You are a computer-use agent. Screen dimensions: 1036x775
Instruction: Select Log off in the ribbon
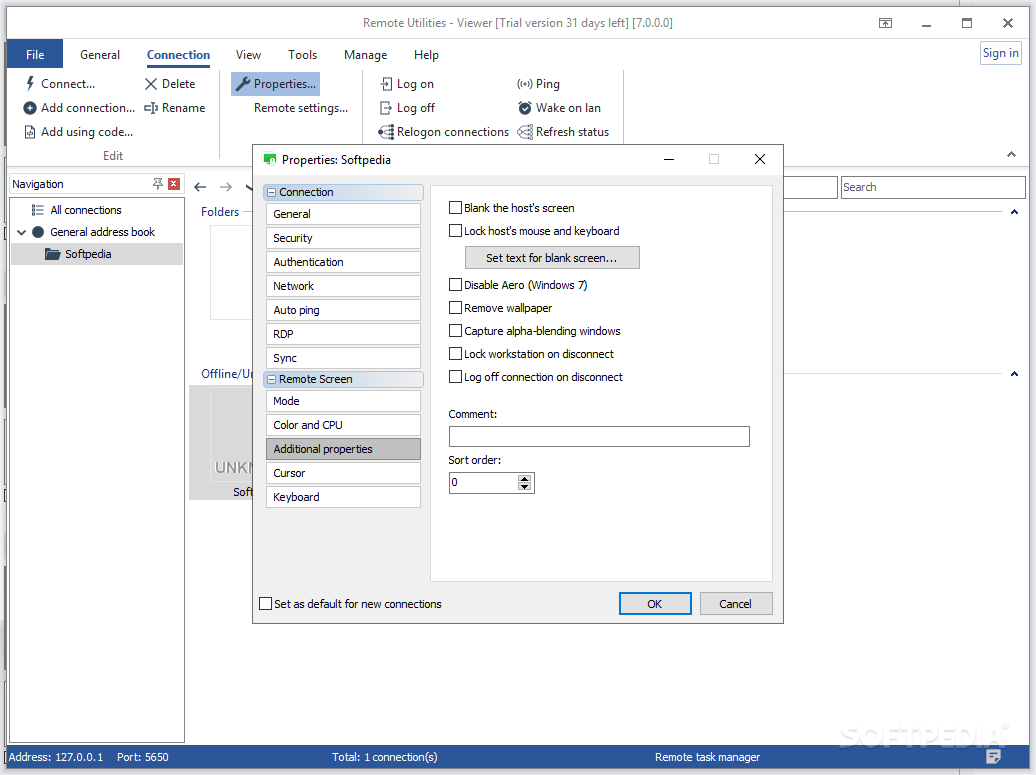coord(406,107)
